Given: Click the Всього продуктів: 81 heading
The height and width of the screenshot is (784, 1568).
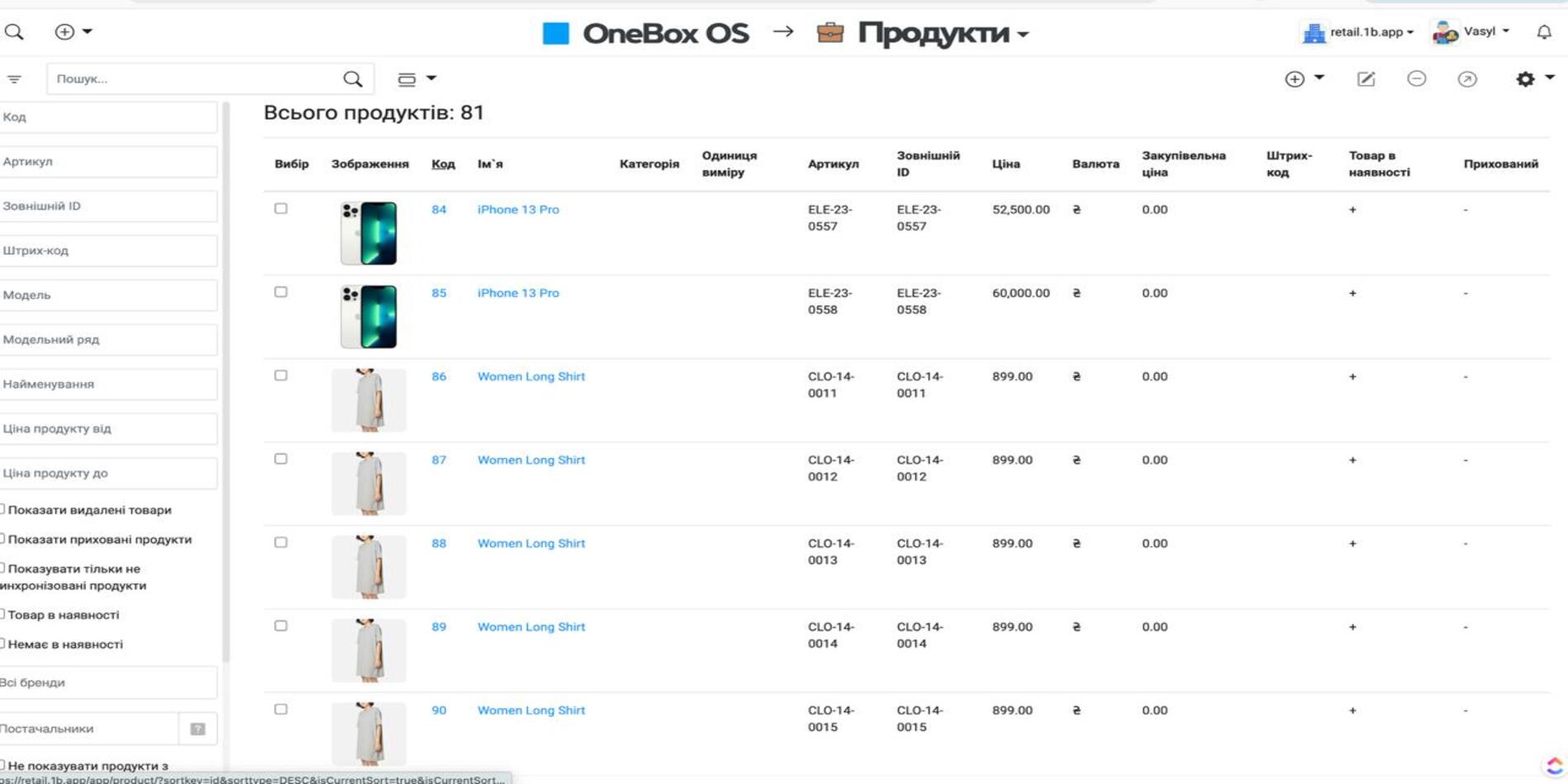Looking at the screenshot, I should pyautogui.click(x=374, y=112).
